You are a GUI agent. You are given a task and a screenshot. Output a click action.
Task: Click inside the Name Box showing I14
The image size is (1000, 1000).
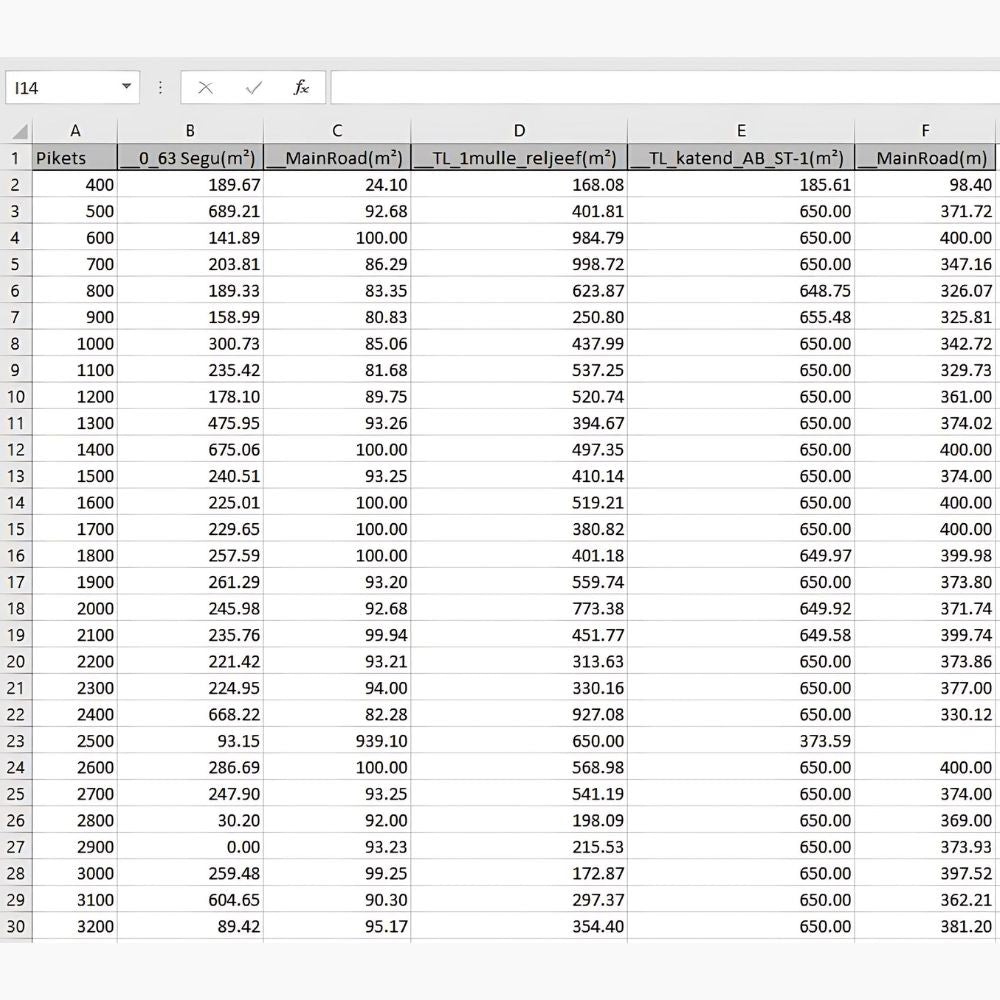pos(60,88)
